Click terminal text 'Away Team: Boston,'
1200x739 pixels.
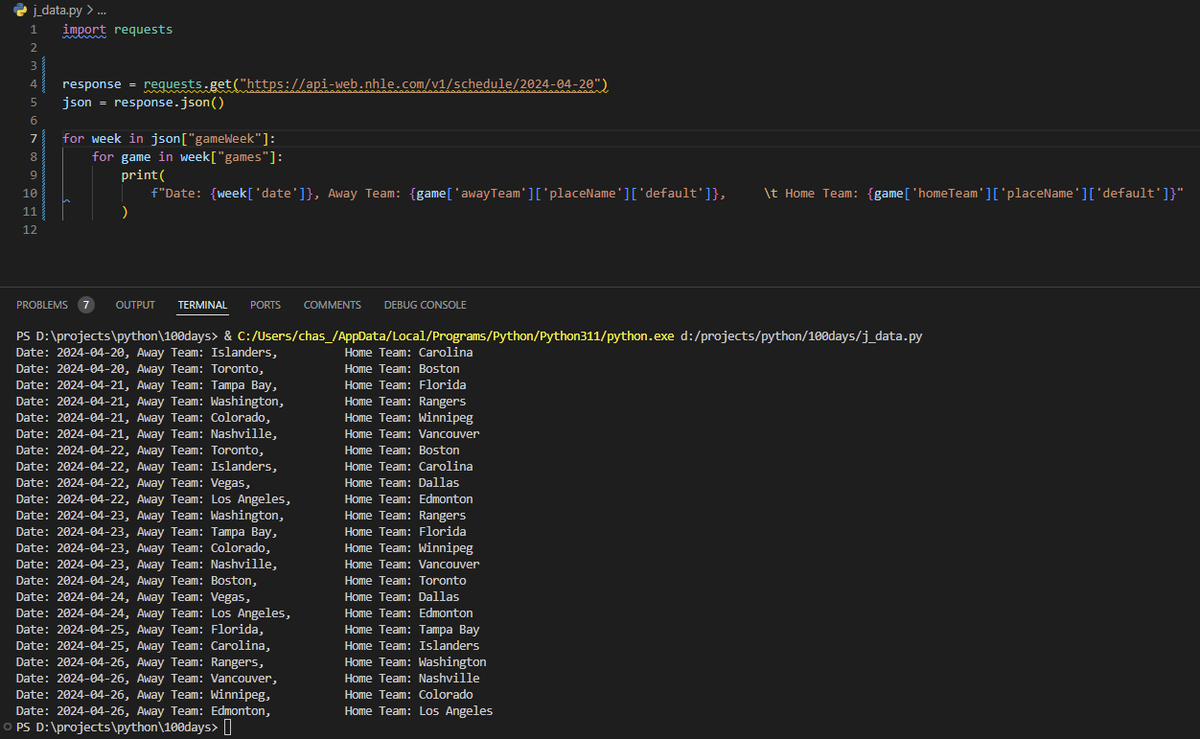click(197, 581)
